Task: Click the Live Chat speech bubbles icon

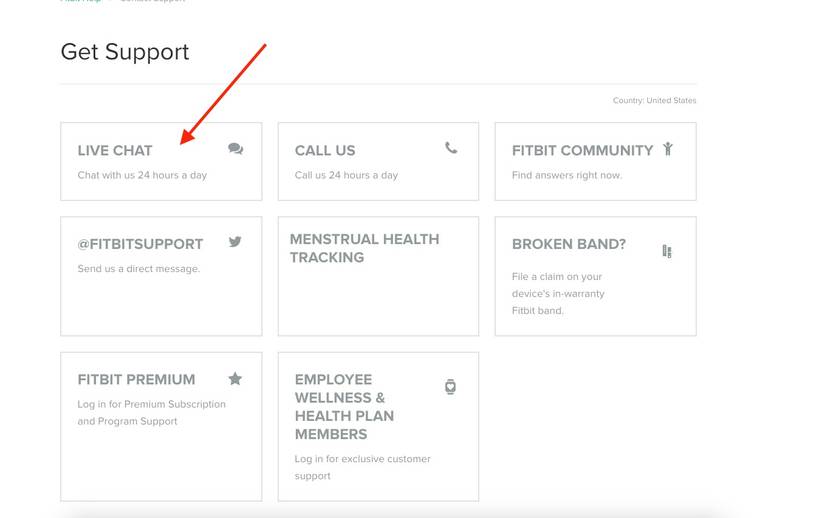Action: [x=235, y=149]
